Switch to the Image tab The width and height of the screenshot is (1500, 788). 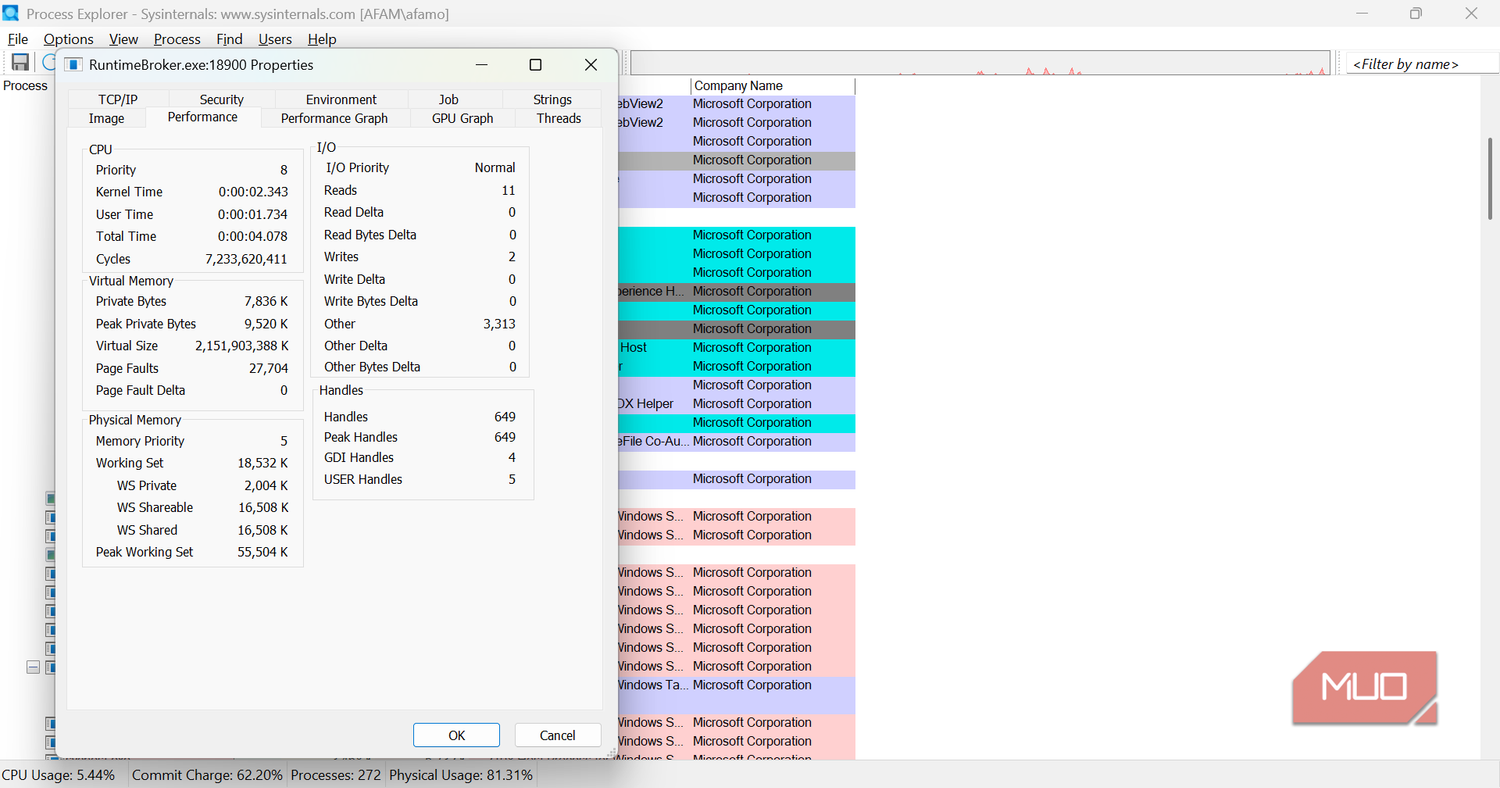107,118
